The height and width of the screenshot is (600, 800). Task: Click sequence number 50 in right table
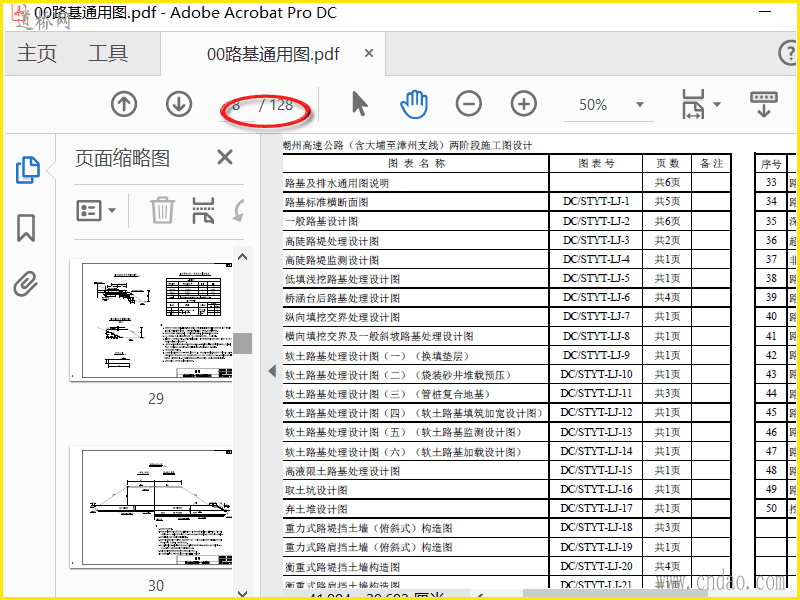click(771, 508)
